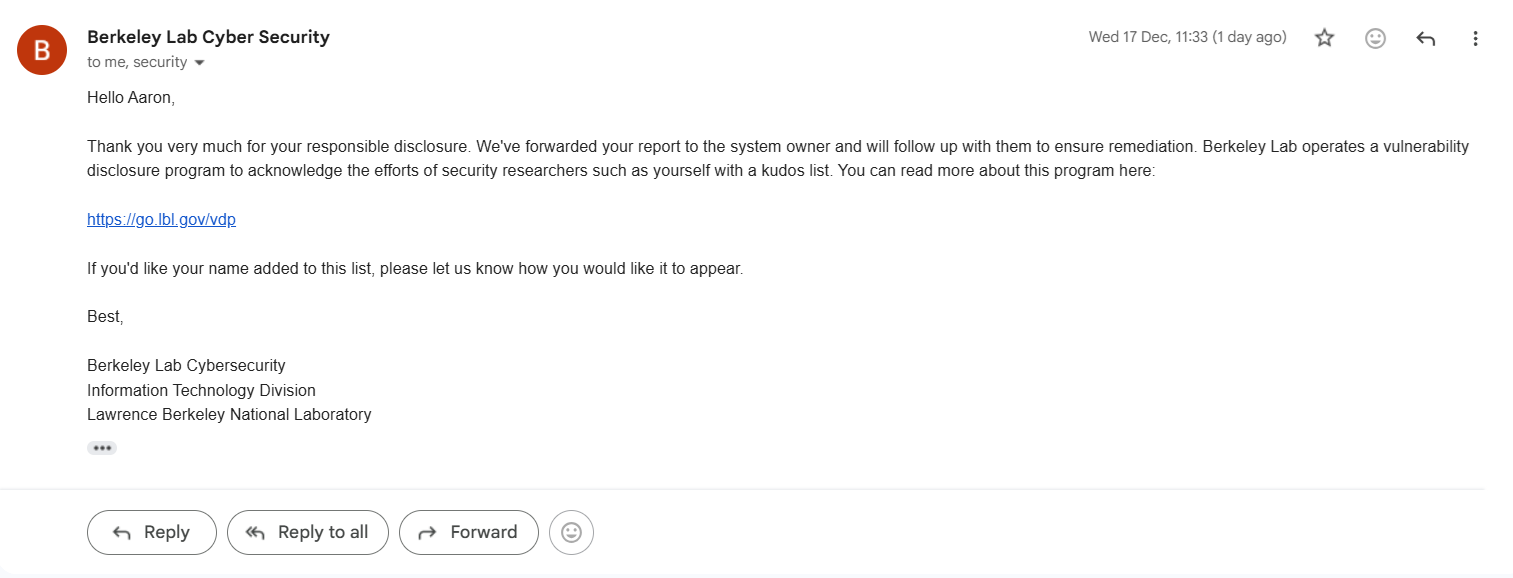Click the double-arrow icon in Reply to all

[253, 532]
